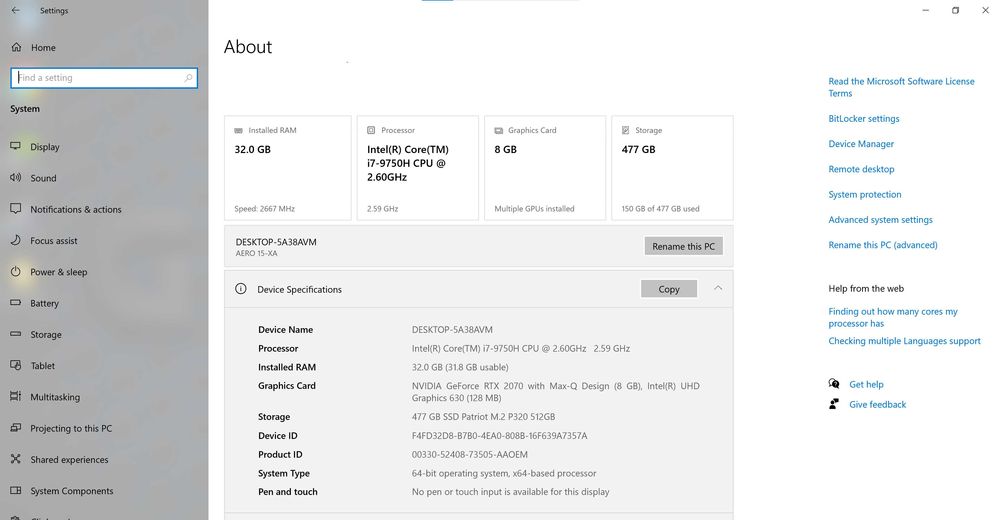
Task: Click the Notifications & actions icon
Action: pyautogui.click(x=16, y=209)
